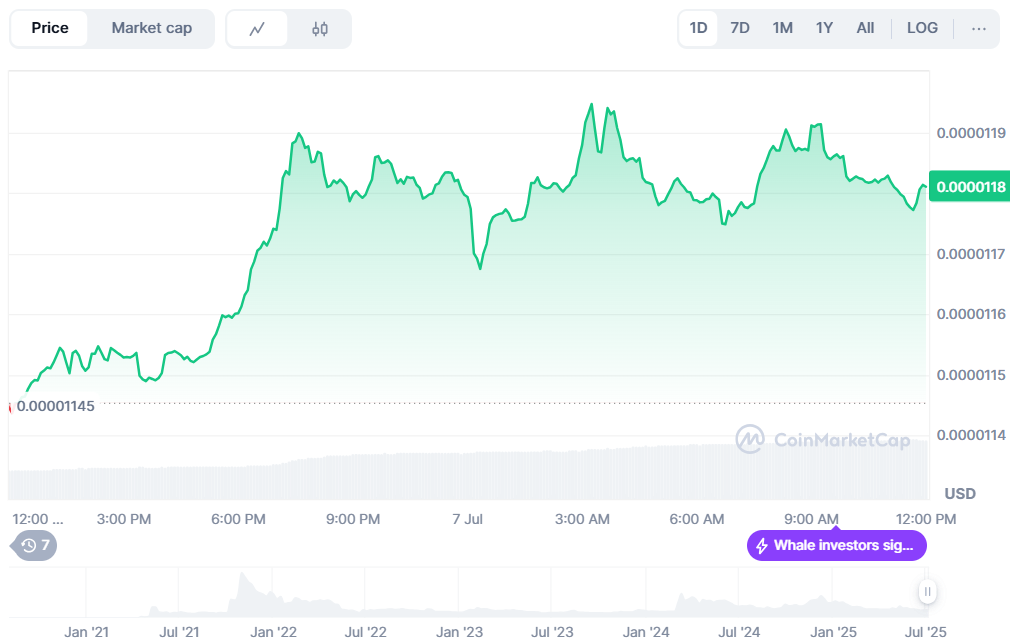Click the Jan '22 spike in overview timeline

[x=241, y=590]
